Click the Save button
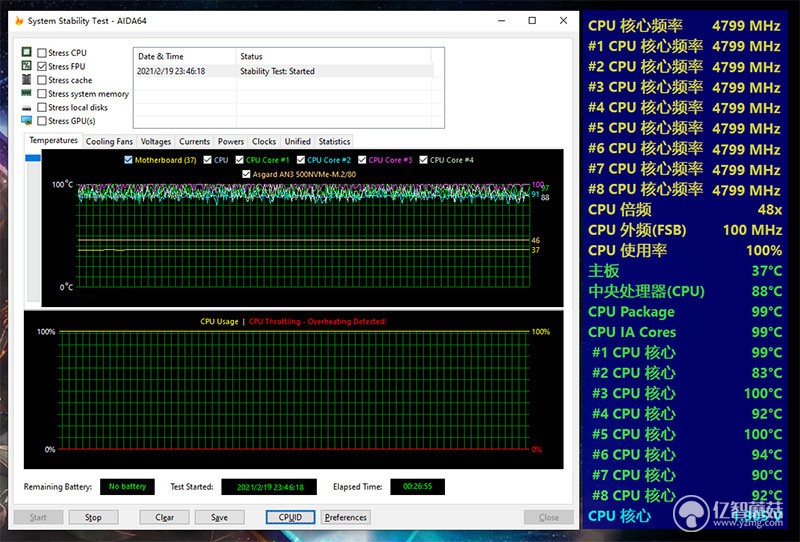The width and height of the screenshot is (800, 542). pyautogui.click(x=219, y=517)
